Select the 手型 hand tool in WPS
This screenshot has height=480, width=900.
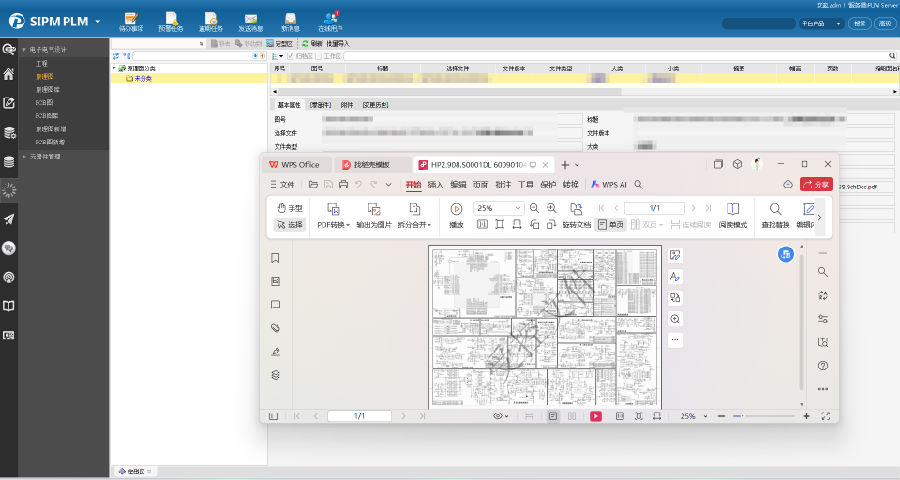tap(290, 208)
